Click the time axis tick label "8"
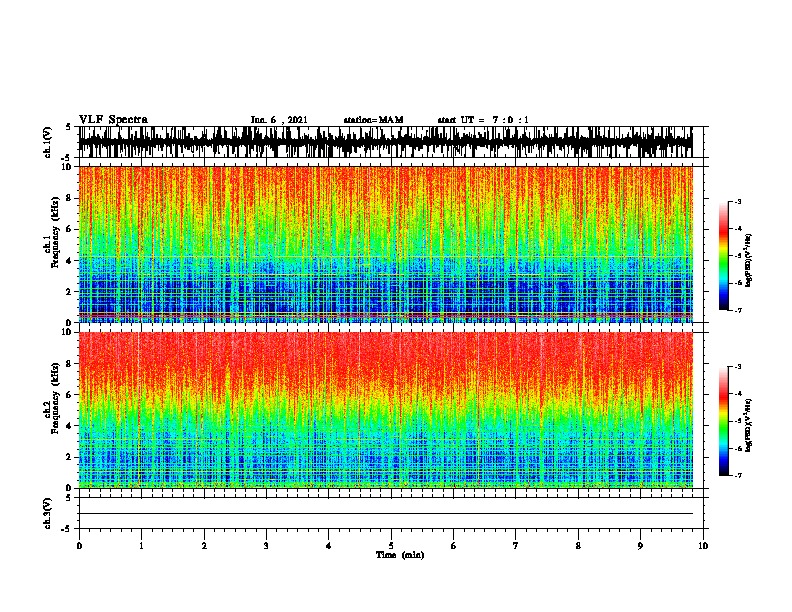Image resolution: width=792 pixels, height=612 pixels. click(x=578, y=546)
